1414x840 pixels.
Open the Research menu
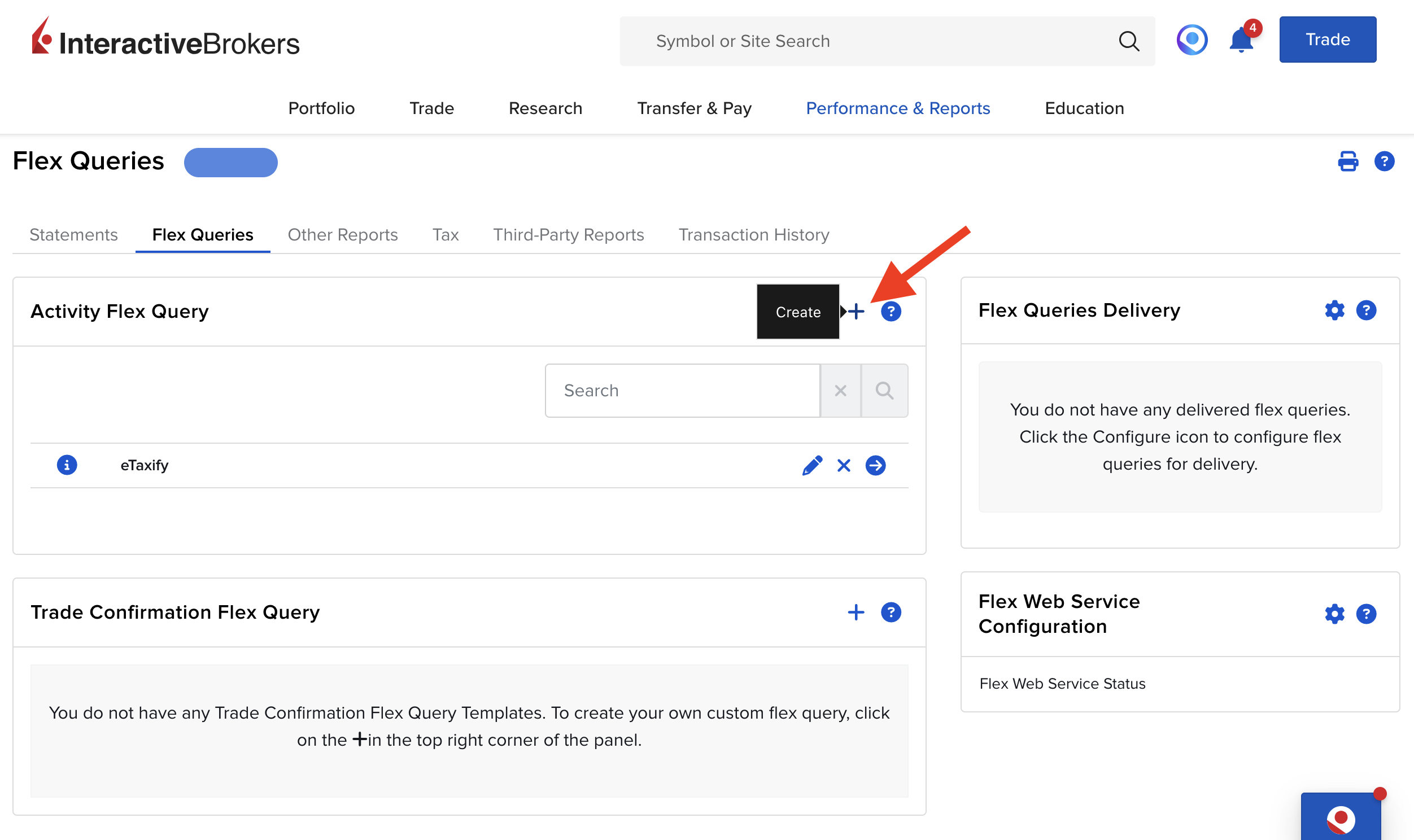(545, 108)
